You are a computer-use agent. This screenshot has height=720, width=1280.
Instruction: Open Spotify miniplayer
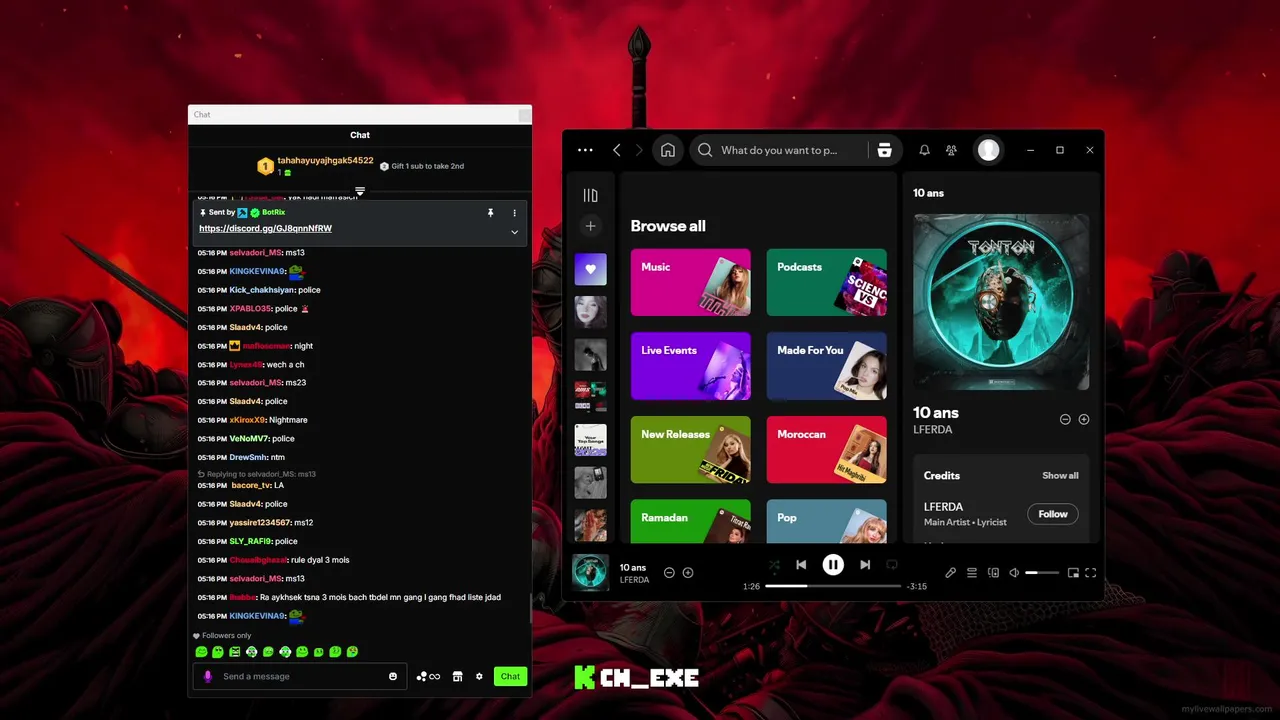pos(1073,573)
